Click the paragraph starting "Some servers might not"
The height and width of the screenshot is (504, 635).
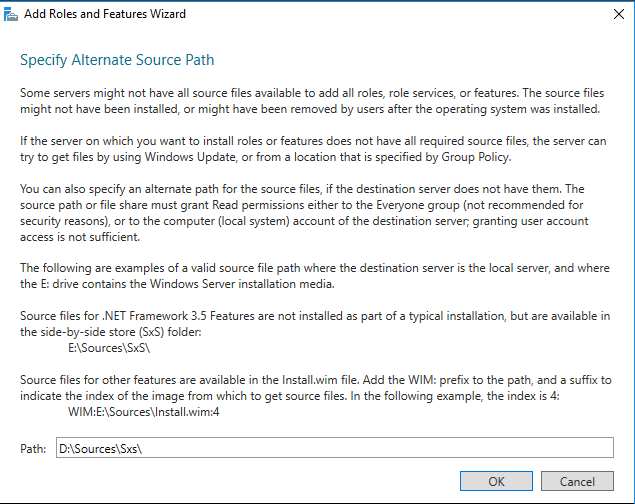pos(313,100)
